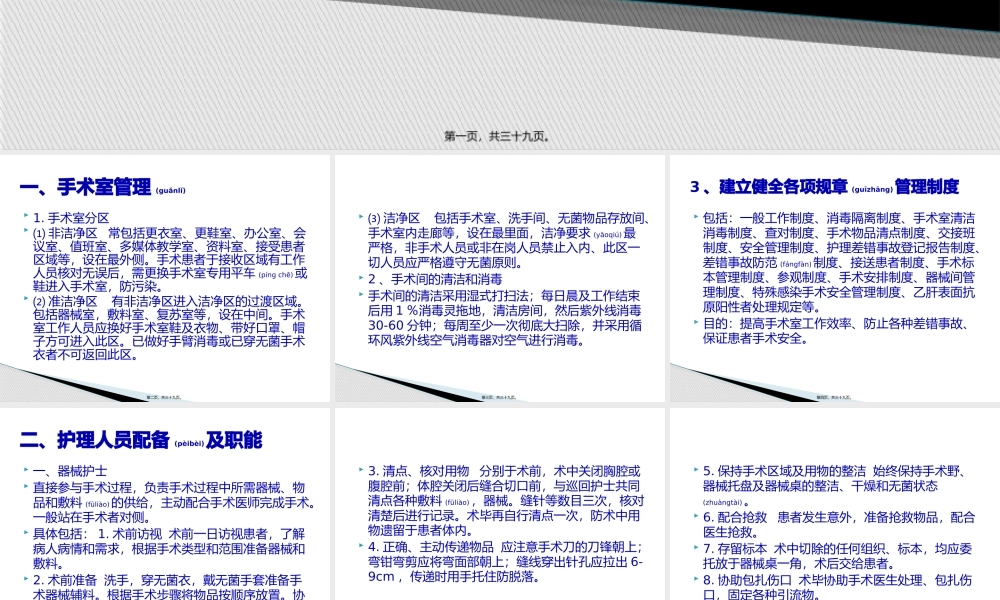The width and height of the screenshot is (1000, 600).
Task: Click the bullet arrow before 洁净区
Action: pos(360,214)
